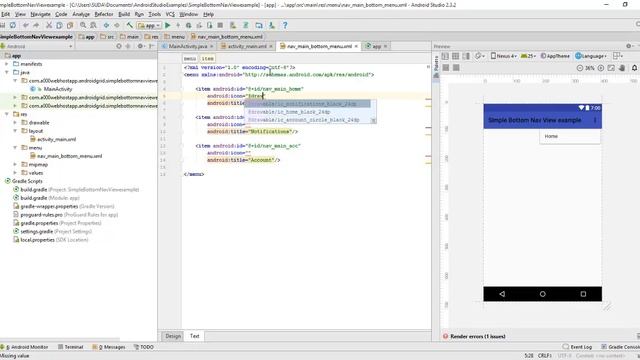
Task: Open the AVD Manager icon
Action: pyautogui.click(x=233, y=25)
